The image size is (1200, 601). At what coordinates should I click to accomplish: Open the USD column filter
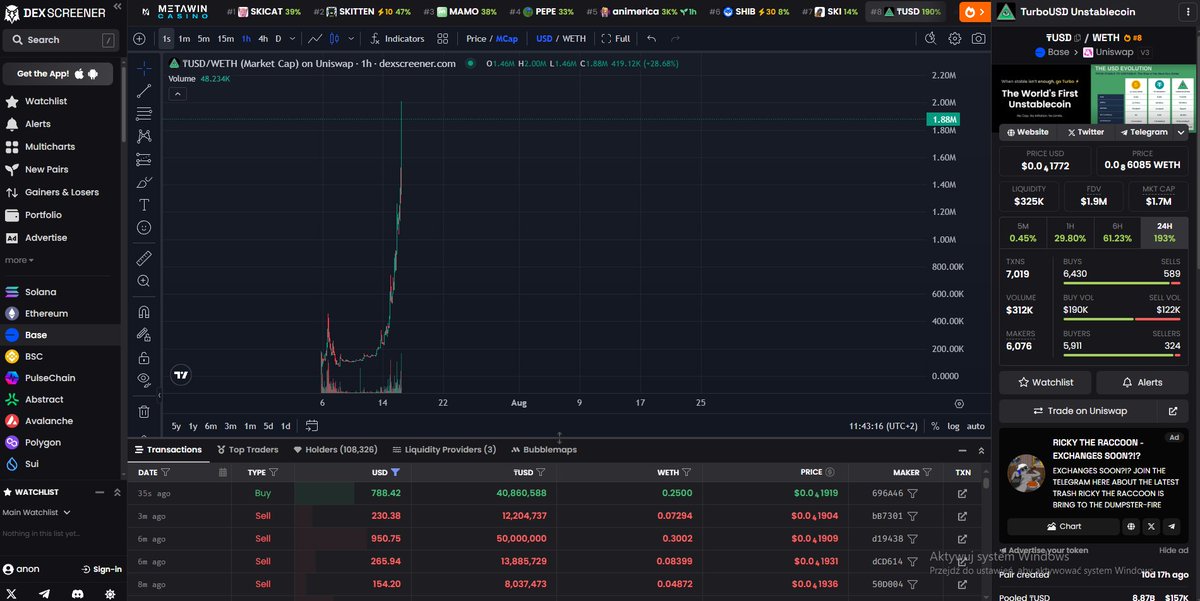(395, 472)
